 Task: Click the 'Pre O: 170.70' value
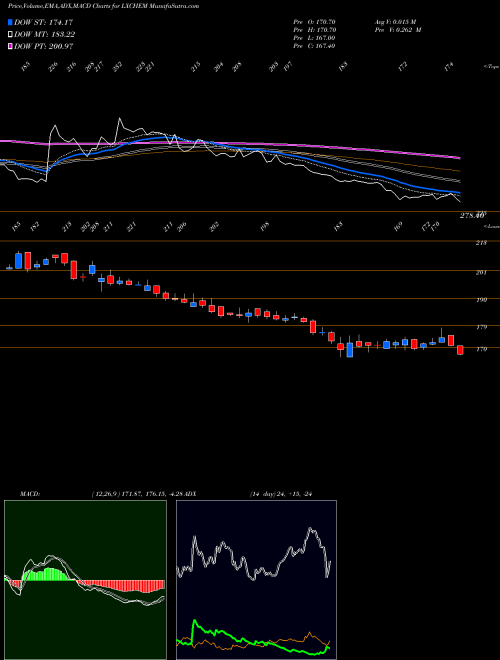[314, 22]
